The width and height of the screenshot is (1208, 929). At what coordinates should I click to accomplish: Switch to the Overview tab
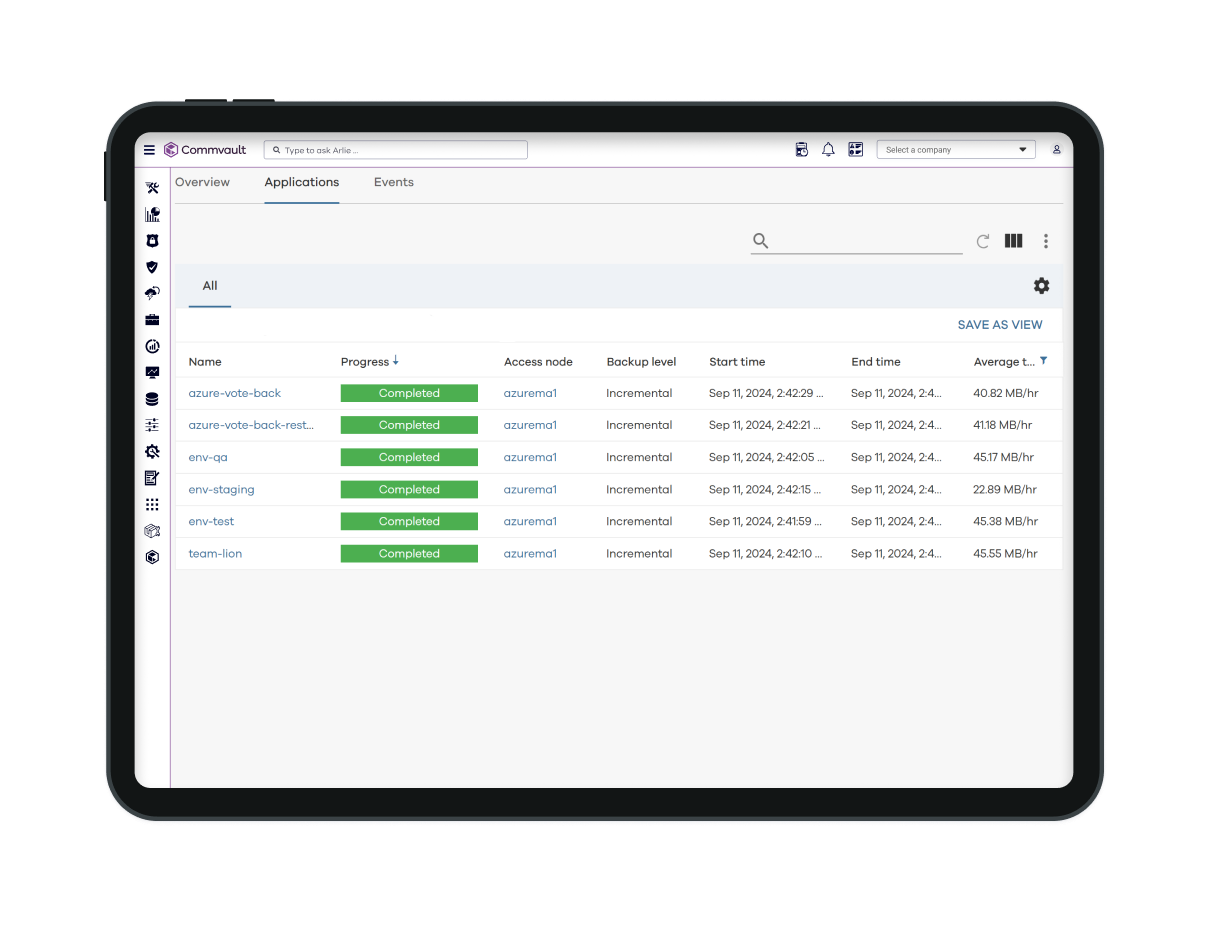203,182
